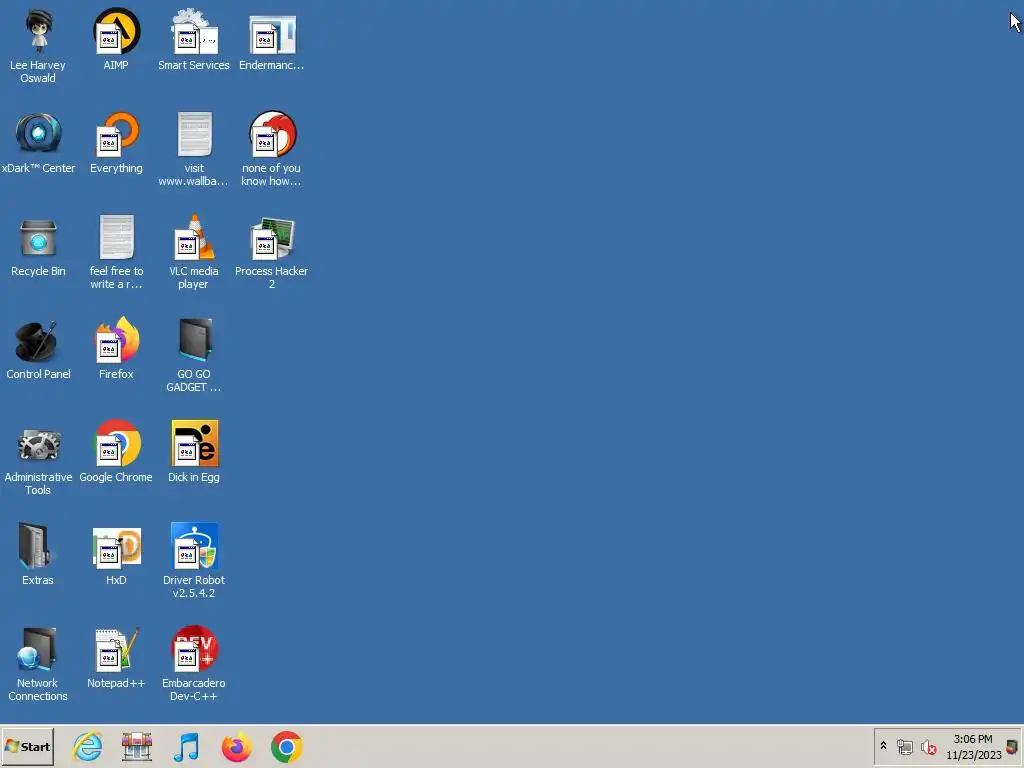Show hidden system tray icons
Image resolution: width=1024 pixels, height=768 pixels.
[x=884, y=746]
